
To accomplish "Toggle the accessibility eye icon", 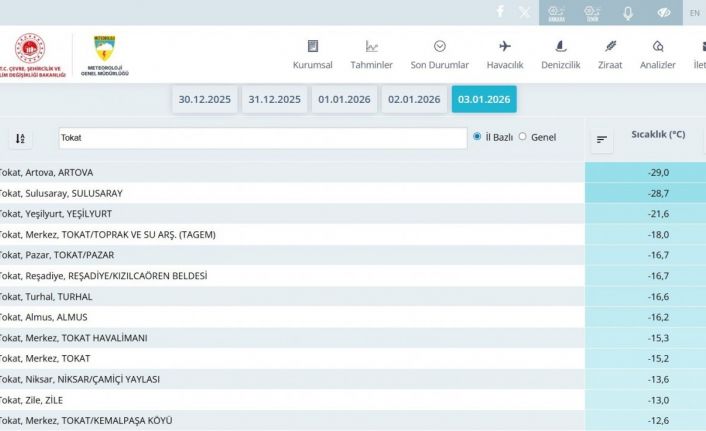I will [x=662, y=13].
